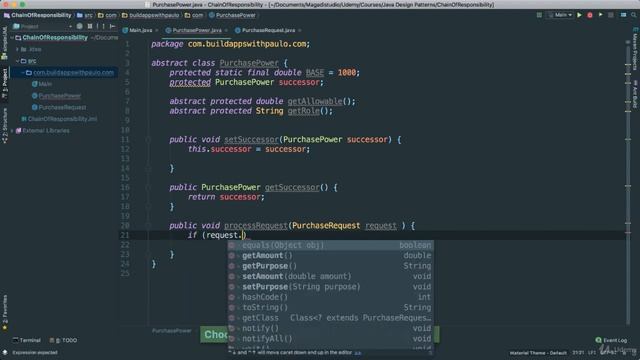Toggle the Structure tool window side tab
Viewport: 640px width, 360px height.
[x=4, y=125]
